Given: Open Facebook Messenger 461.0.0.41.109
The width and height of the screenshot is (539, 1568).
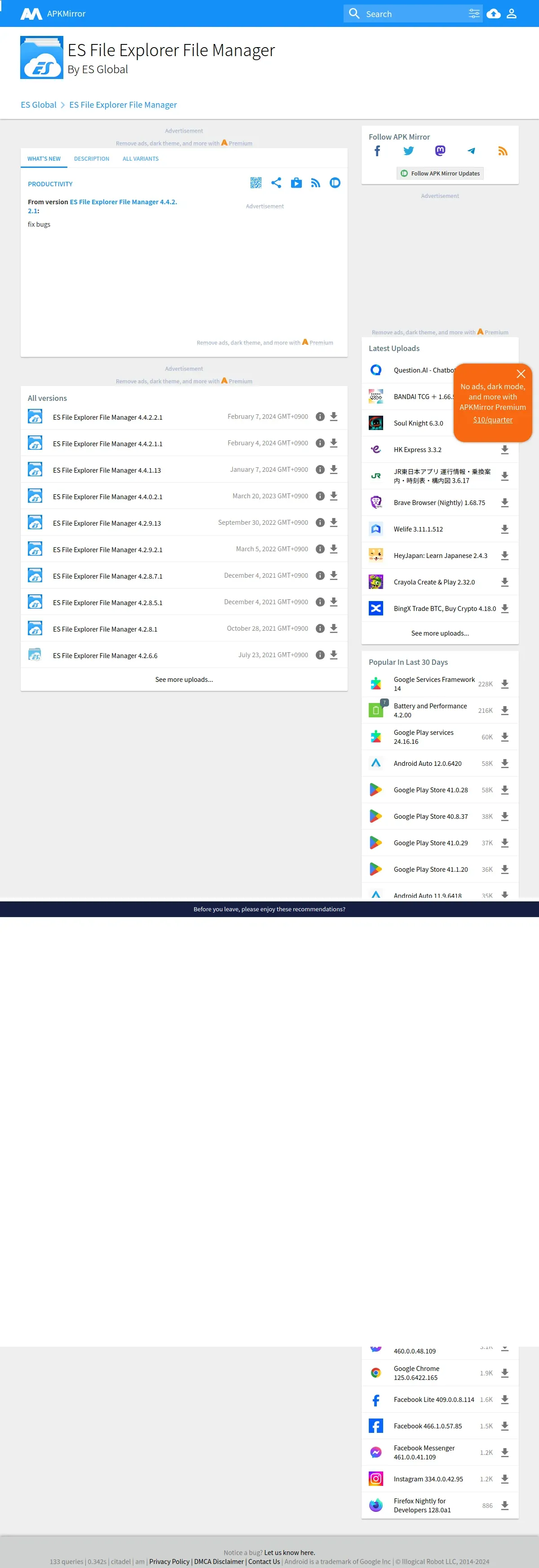Looking at the screenshot, I should pyautogui.click(x=424, y=1452).
